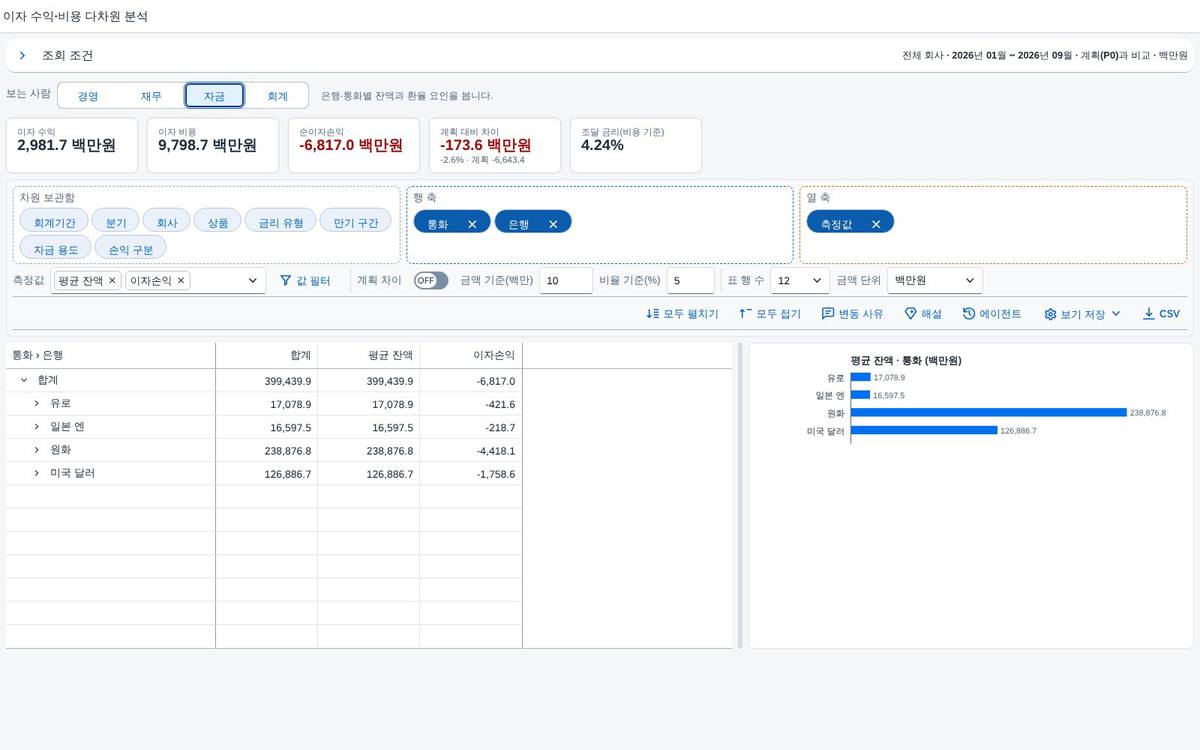Remove 은행 from the row axis
The width and height of the screenshot is (1200, 750).
[x=553, y=224]
